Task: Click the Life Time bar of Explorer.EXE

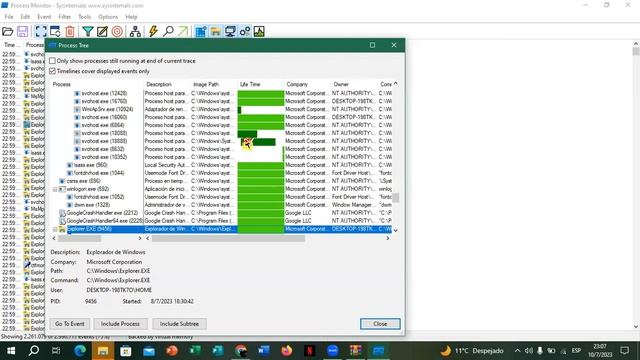Action: (x=261, y=229)
